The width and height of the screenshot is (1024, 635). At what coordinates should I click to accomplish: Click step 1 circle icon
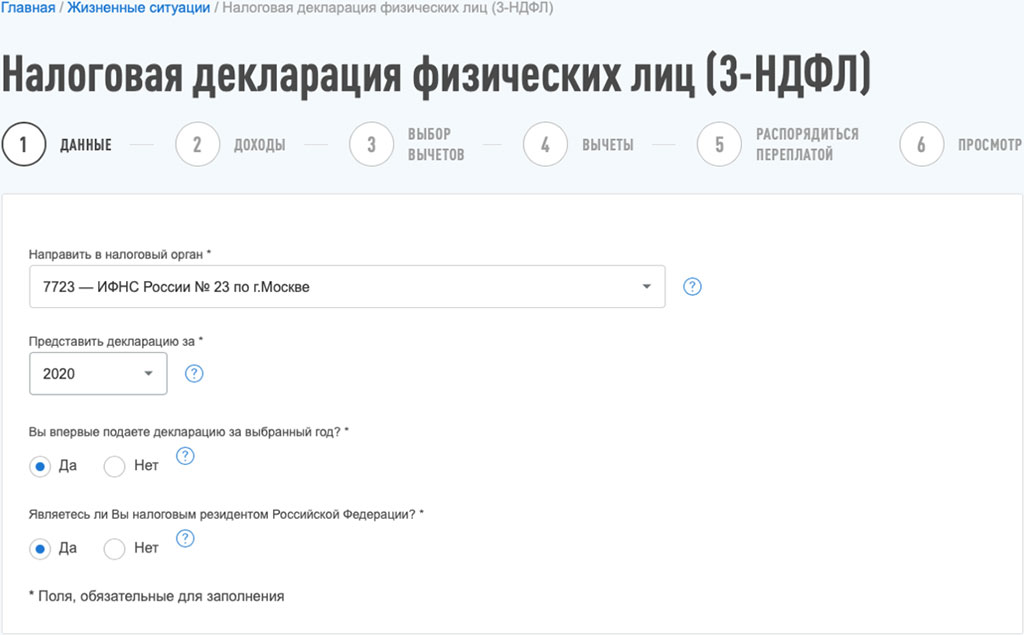tap(24, 145)
